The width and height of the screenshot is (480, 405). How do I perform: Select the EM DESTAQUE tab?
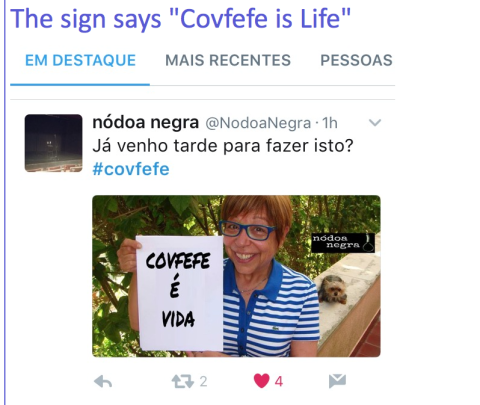pyautogui.click(x=80, y=60)
